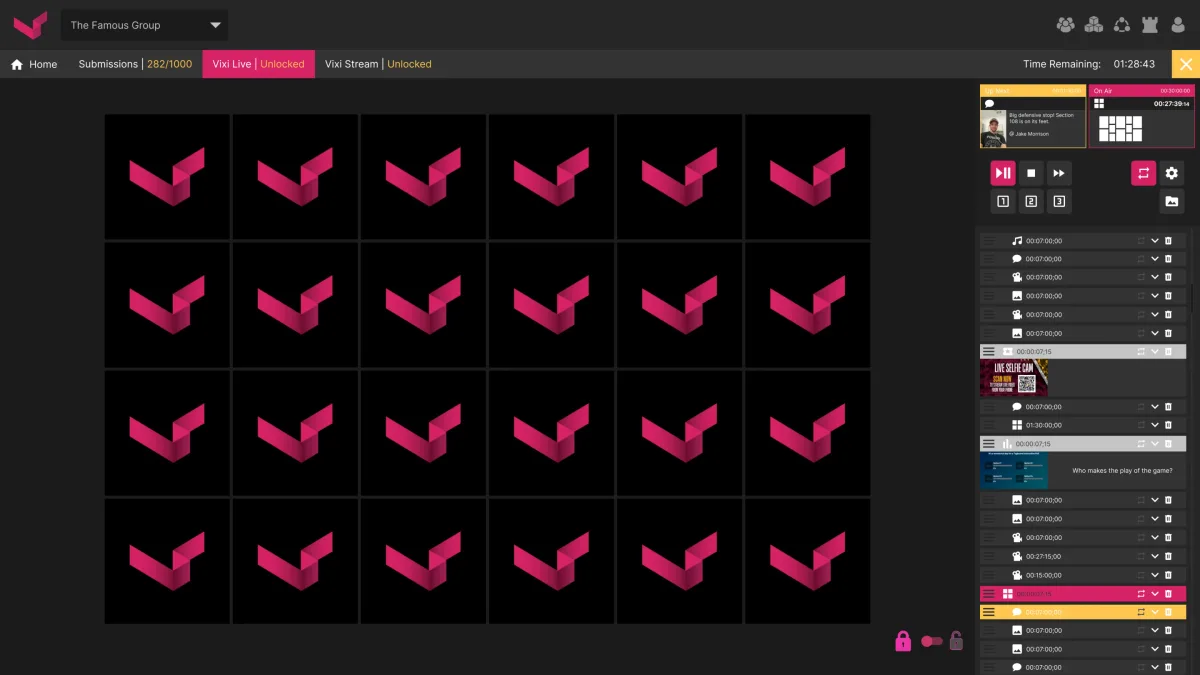Expand the music note playlist item
Screen dimensions: 1200x675
click(1154, 241)
